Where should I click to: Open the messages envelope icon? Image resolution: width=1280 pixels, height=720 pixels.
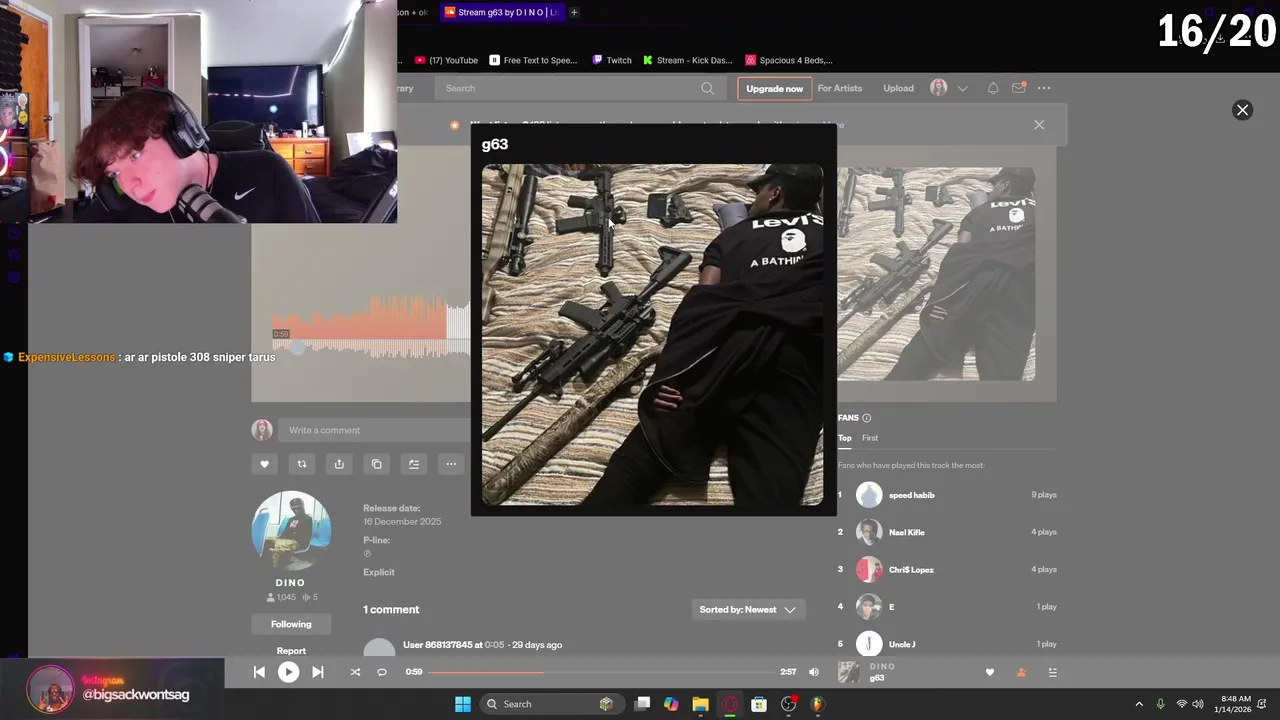[x=1018, y=88]
